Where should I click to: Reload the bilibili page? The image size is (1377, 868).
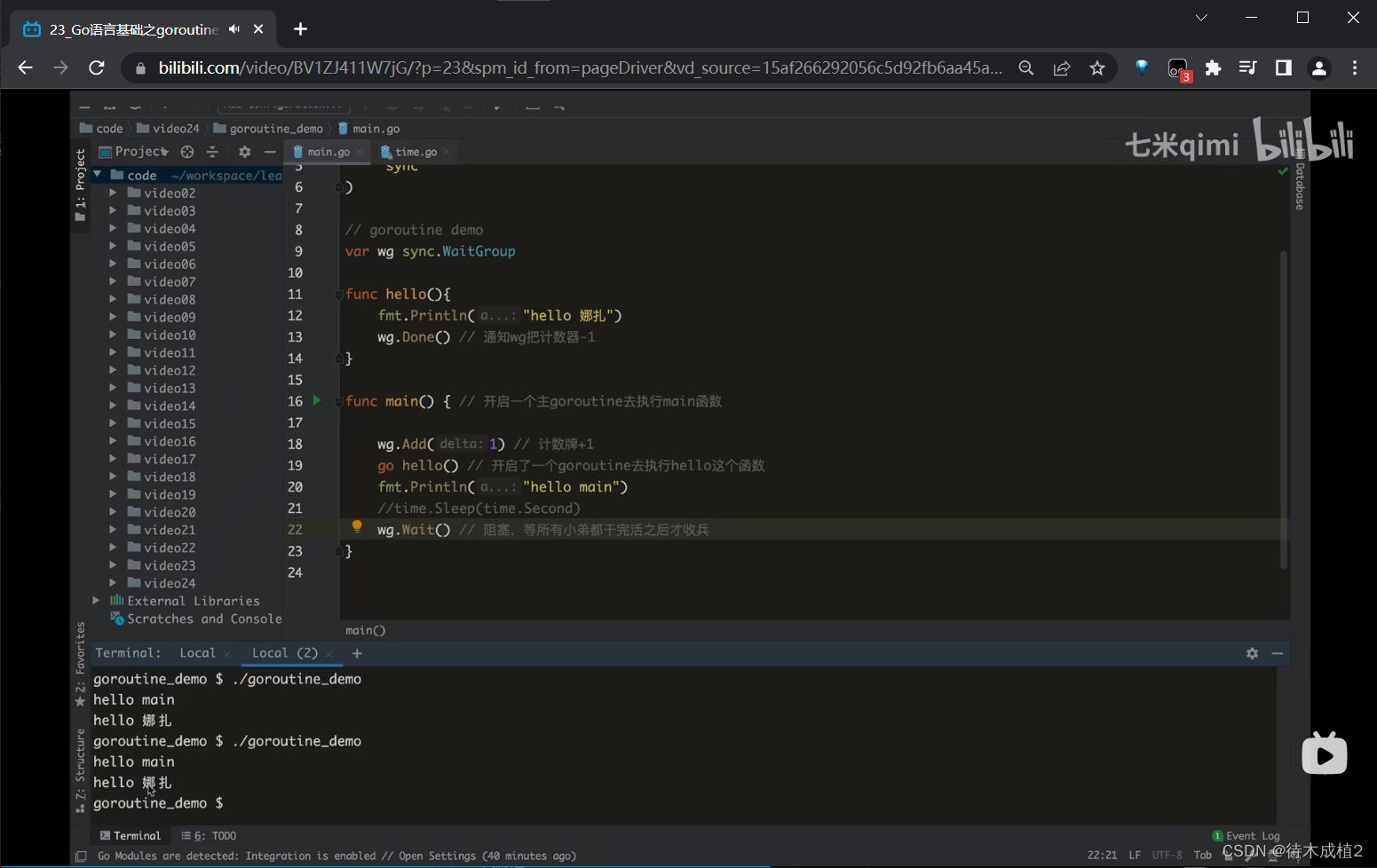click(97, 67)
